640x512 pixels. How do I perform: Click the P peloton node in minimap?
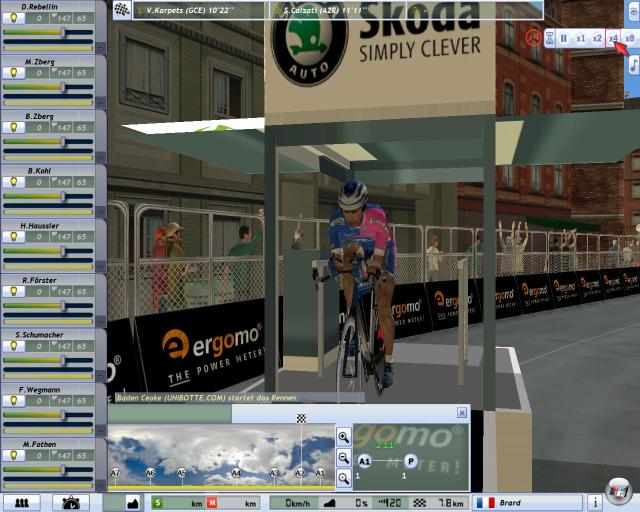pos(411,461)
